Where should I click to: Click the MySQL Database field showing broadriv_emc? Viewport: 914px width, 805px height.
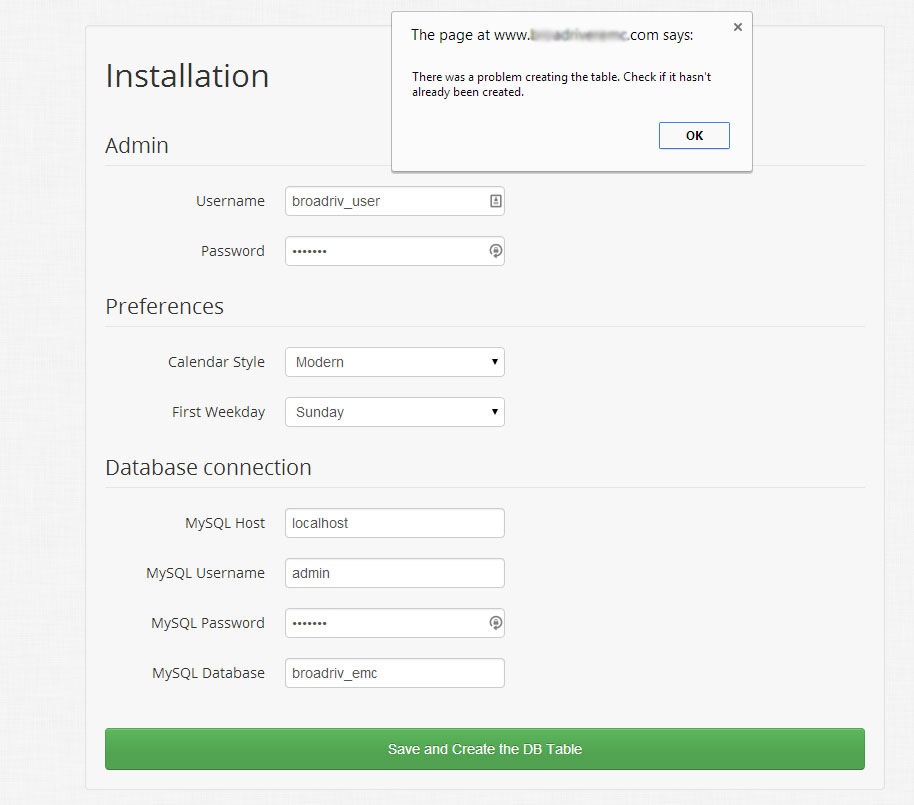[394, 673]
